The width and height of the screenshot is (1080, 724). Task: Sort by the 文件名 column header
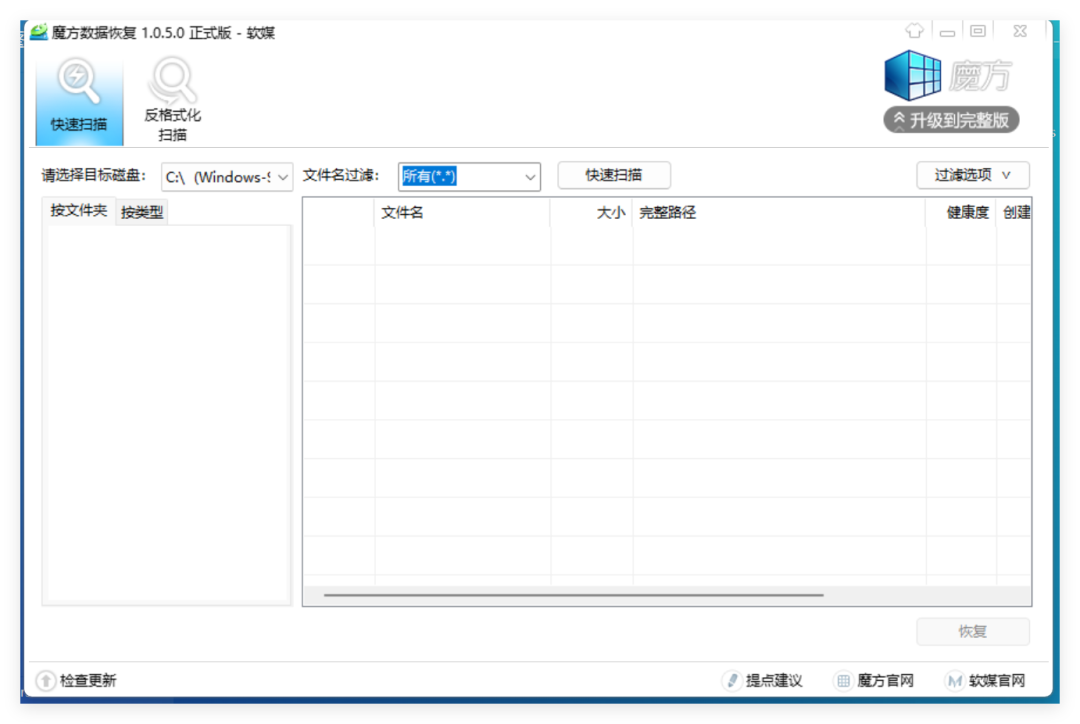click(x=462, y=212)
